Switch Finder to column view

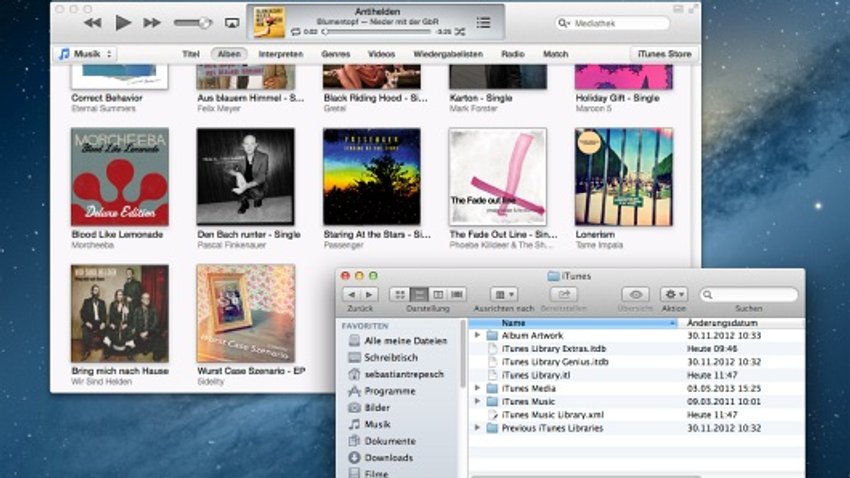pyautogui.click(x=438, y=294)
